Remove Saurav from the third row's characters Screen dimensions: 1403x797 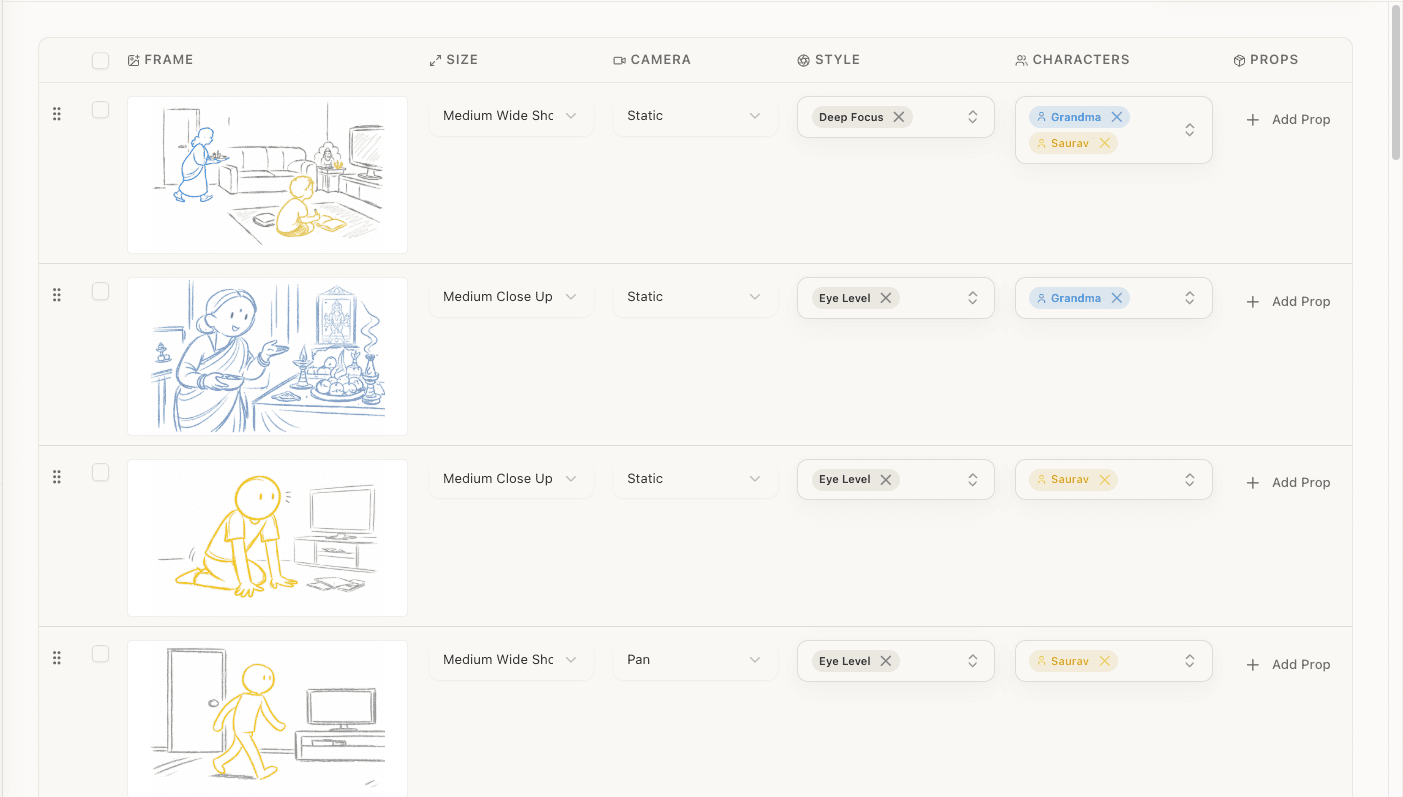coord(1104,479)
